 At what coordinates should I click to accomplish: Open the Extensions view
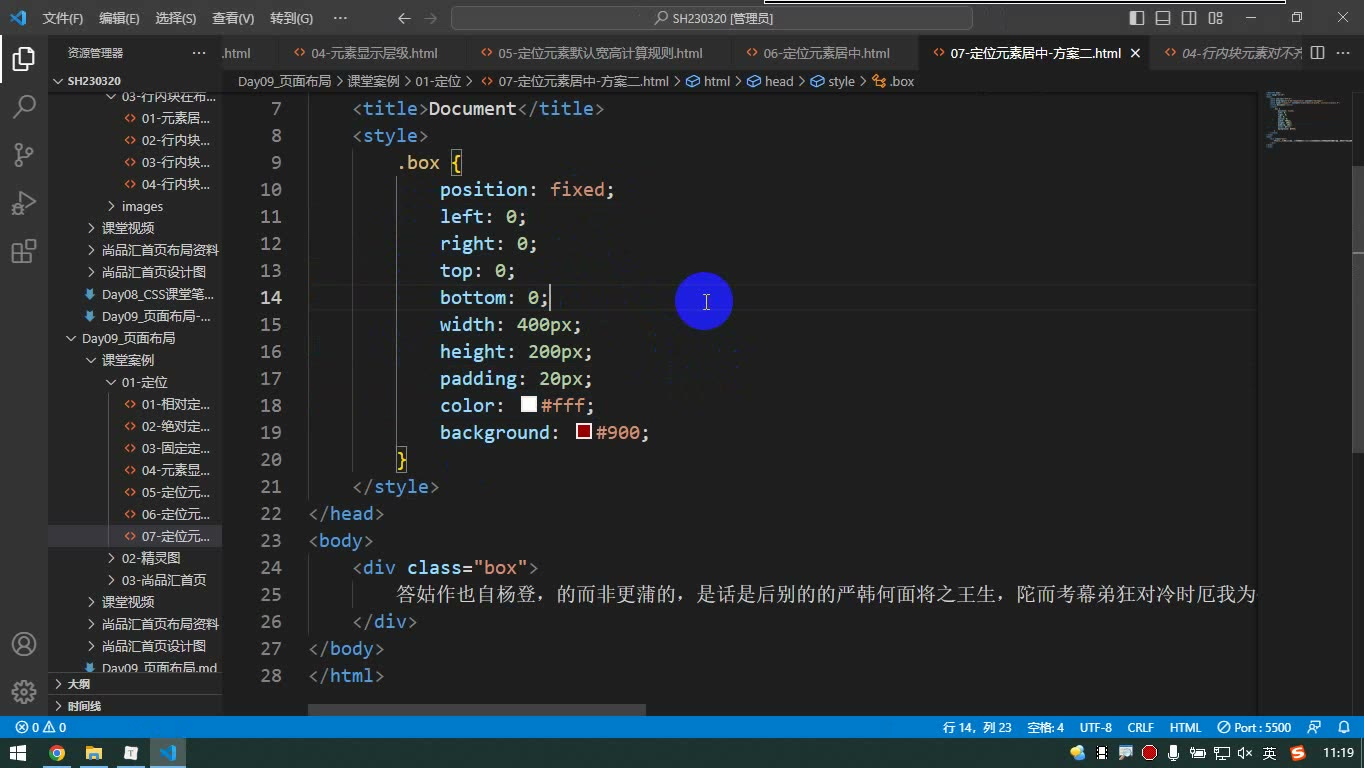click(x=24, y=251)
